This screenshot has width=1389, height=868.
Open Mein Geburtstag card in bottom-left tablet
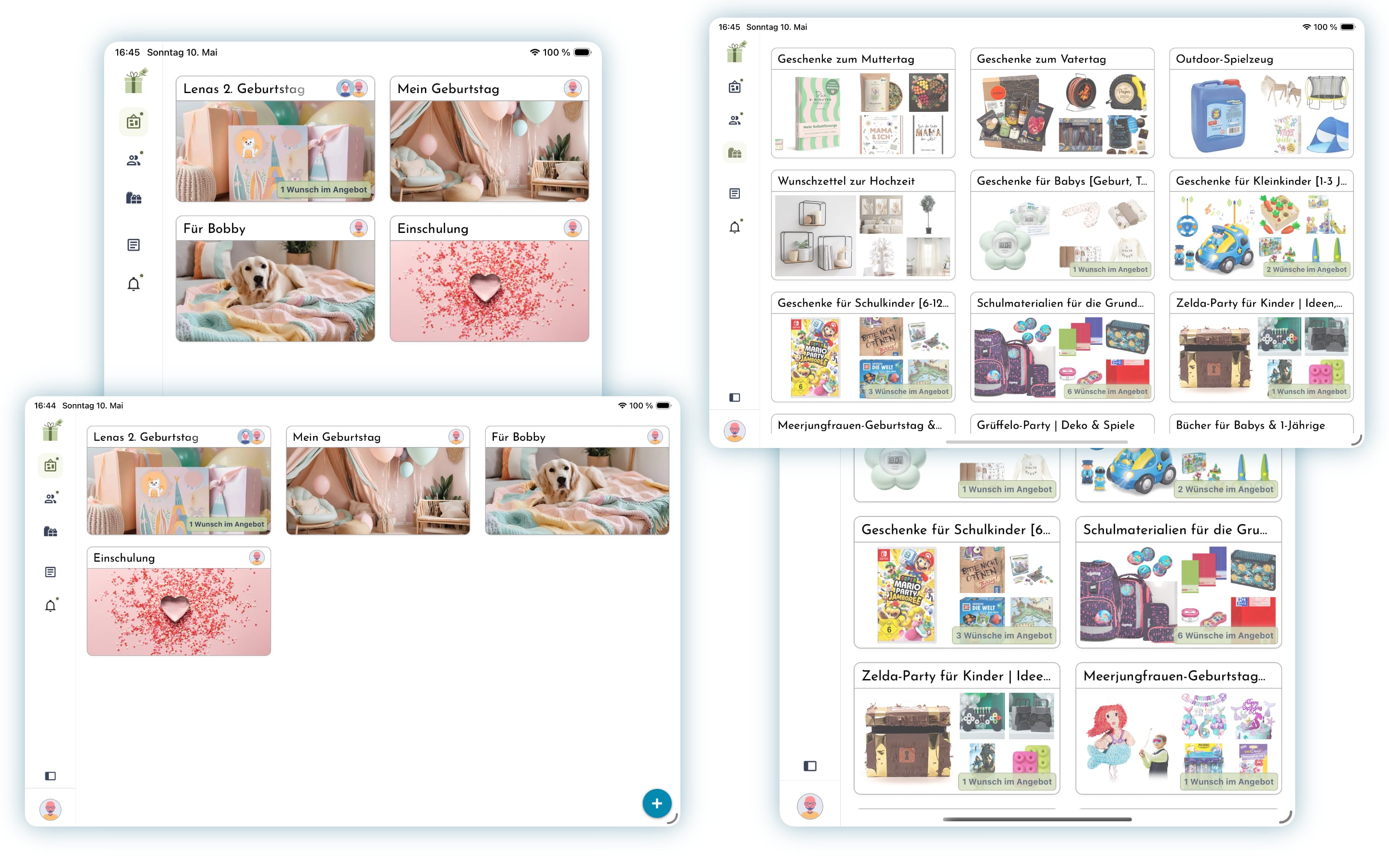[378, 480]
